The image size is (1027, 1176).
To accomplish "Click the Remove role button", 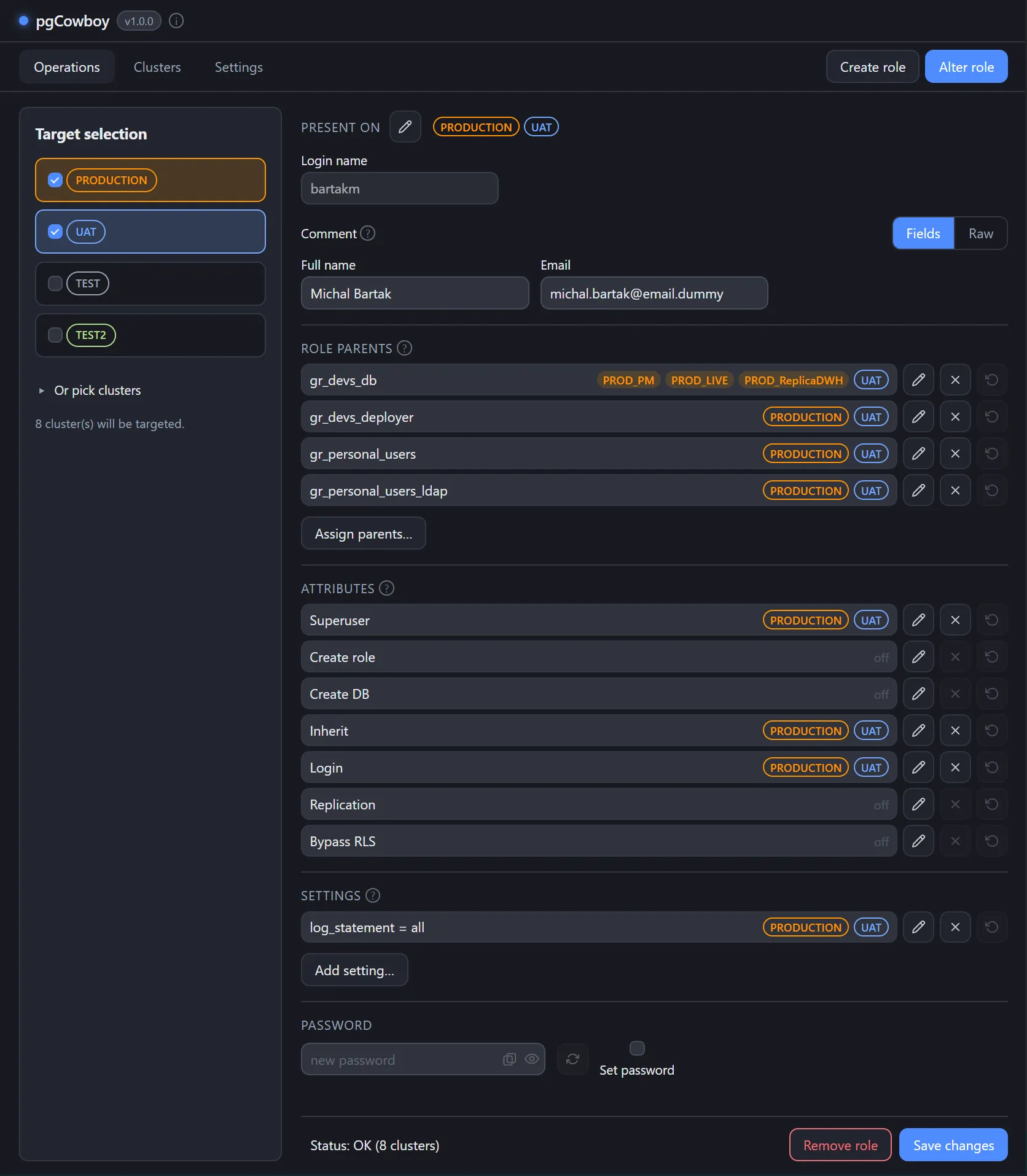I will tap(840, 1145).
